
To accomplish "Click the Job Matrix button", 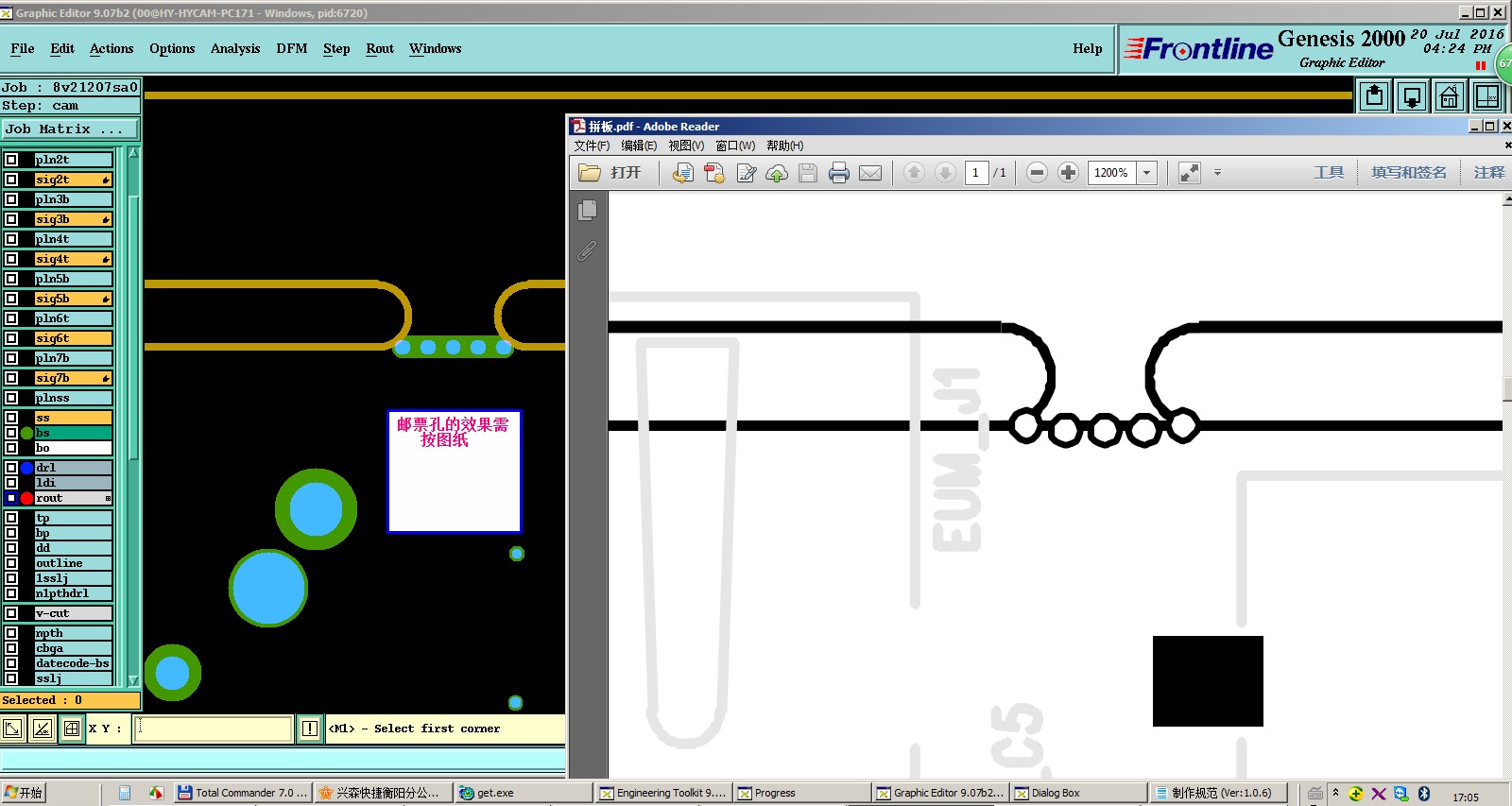I will coord(70,129).
